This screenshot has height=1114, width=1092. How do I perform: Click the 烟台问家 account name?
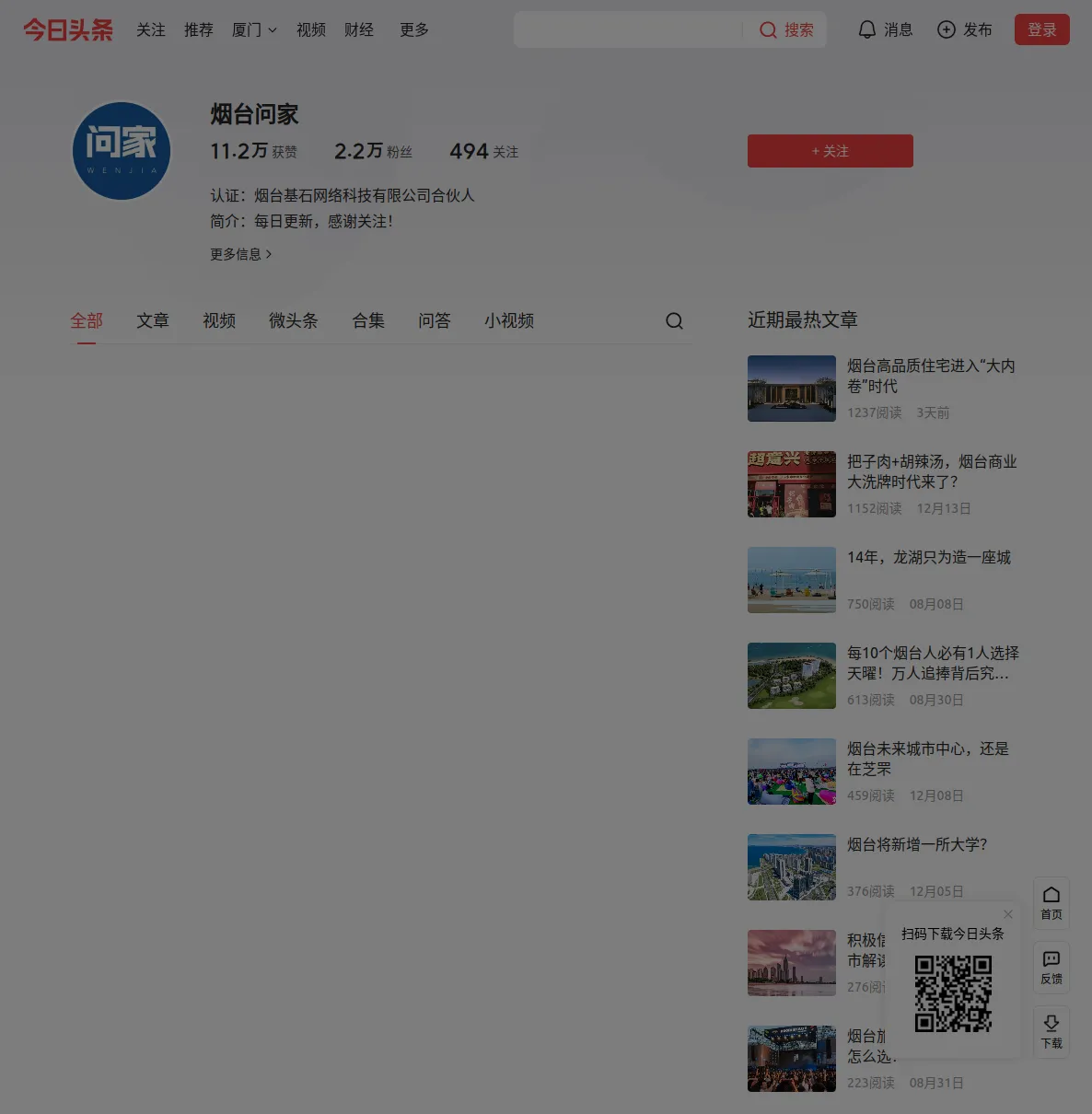coord(254,114)
